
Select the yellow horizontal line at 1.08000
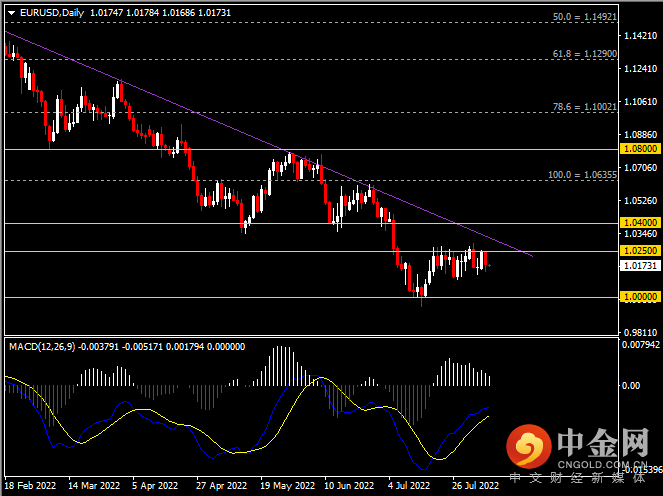click(x=311, y=149)
